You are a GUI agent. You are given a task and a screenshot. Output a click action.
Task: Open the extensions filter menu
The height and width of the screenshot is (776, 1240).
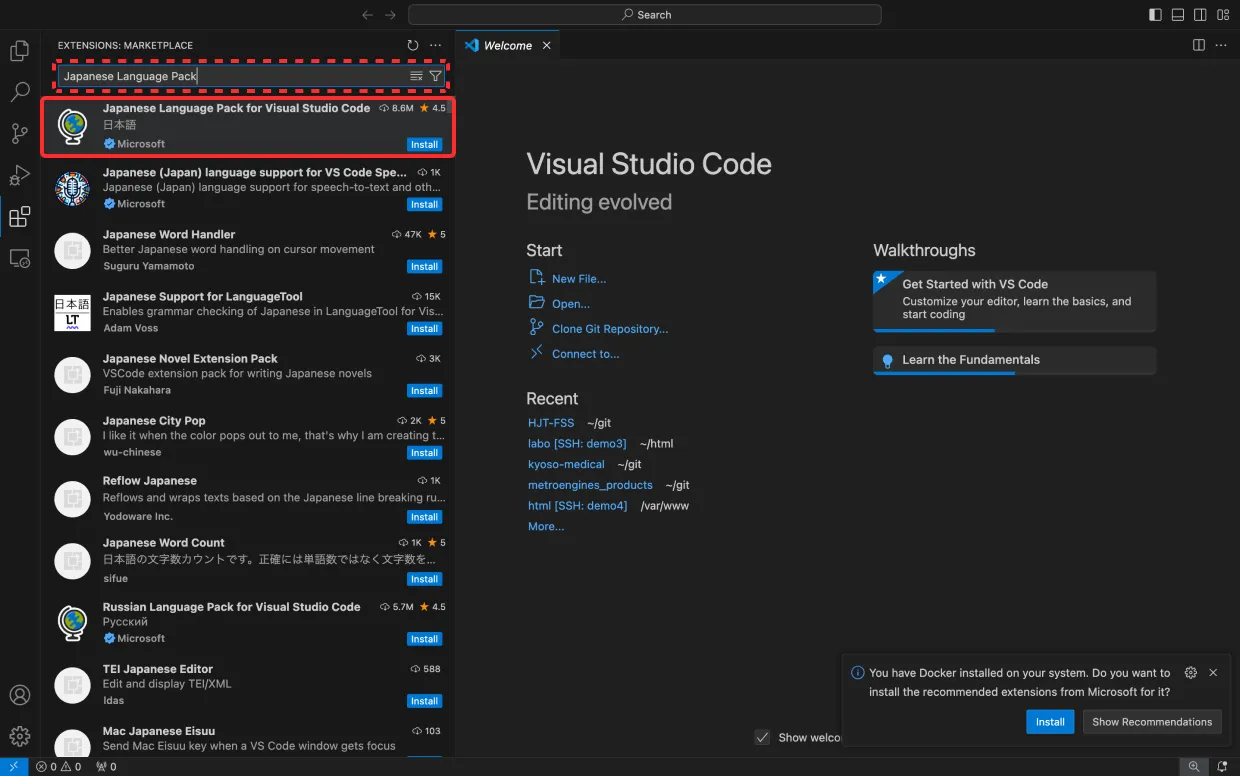[435, 76]
